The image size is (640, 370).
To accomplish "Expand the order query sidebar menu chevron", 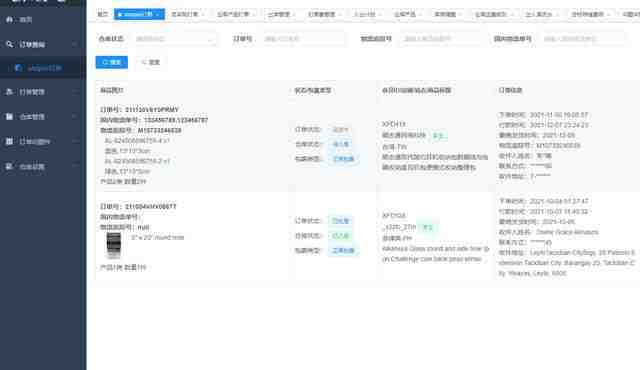I will pyautogui.click(x=74, y=44).
